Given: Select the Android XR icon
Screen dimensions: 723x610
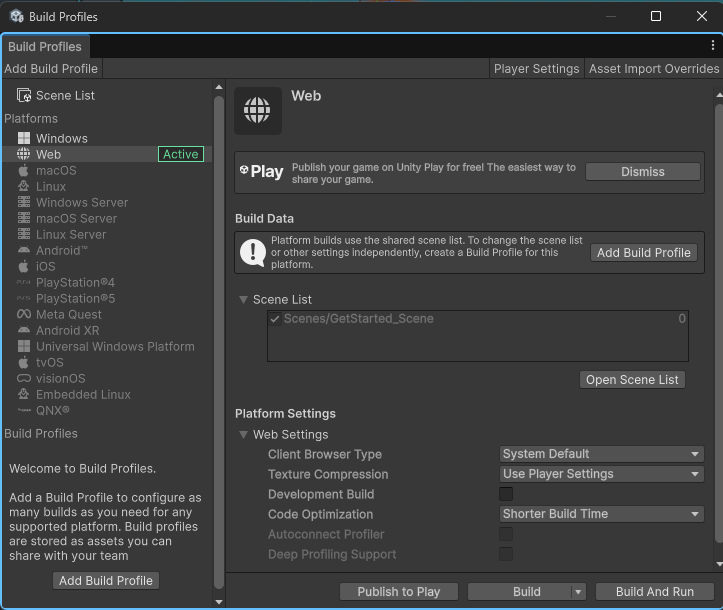Looking at the screenshot, I should coord(24,330).
